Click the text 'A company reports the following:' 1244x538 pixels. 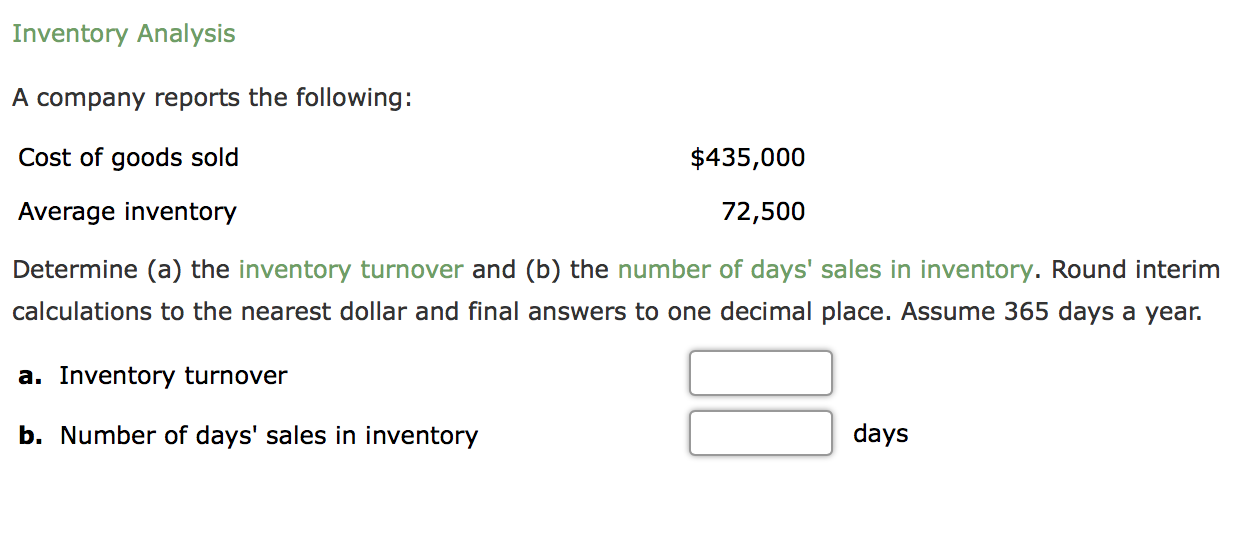click(x=212, y=98)
